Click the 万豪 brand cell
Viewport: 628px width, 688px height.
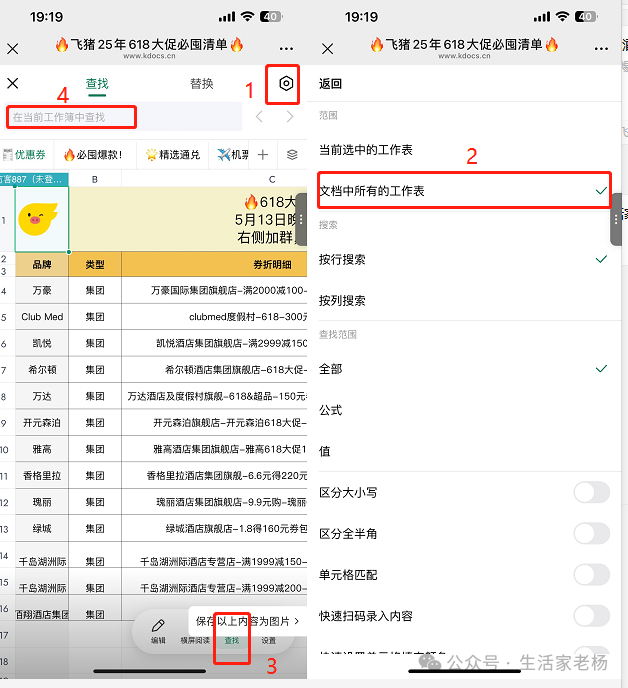pyautogui.click(x=42, y=290)
